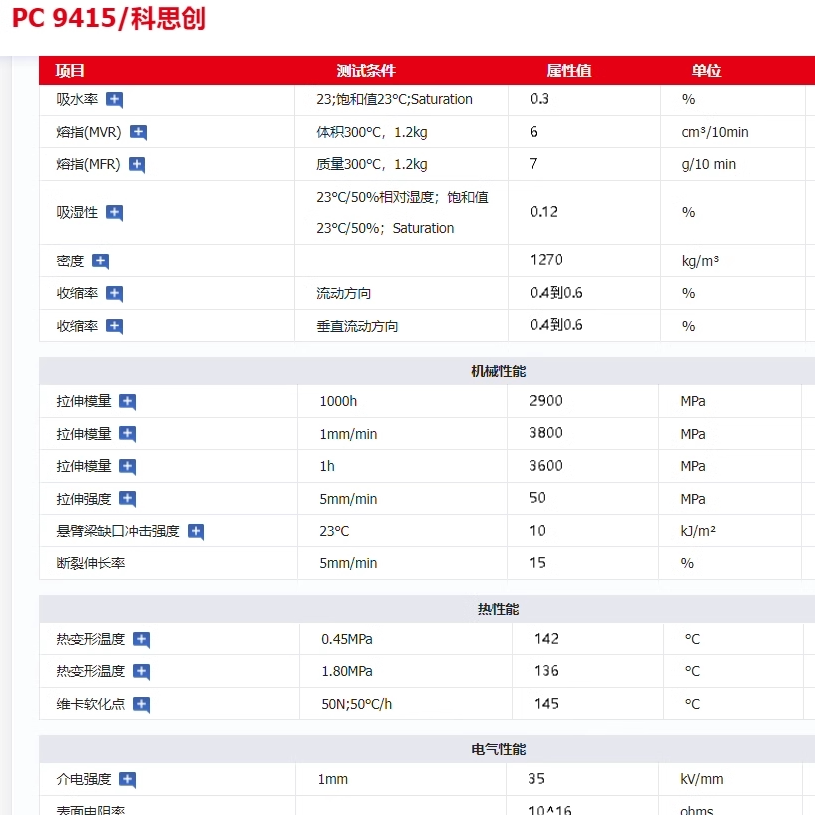This screenshot has width=815, height=815.
Task: Expand the plus icon beside 熔指(MVR)
Action: pyautogui.click(x=138, y=133)
